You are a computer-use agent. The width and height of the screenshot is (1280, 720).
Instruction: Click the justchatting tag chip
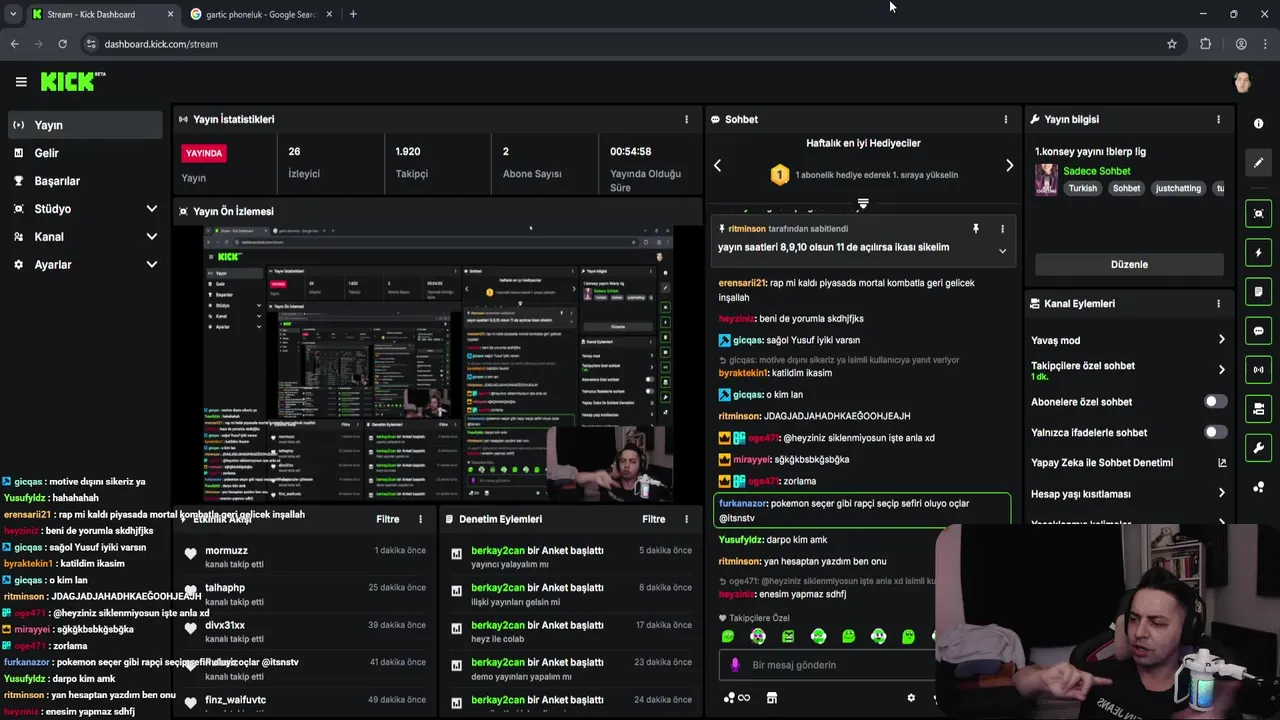[1178, 188]
